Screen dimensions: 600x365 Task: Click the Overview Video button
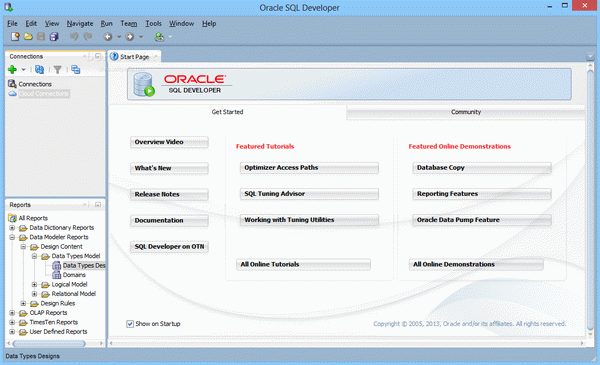click(x=169, y=142)
